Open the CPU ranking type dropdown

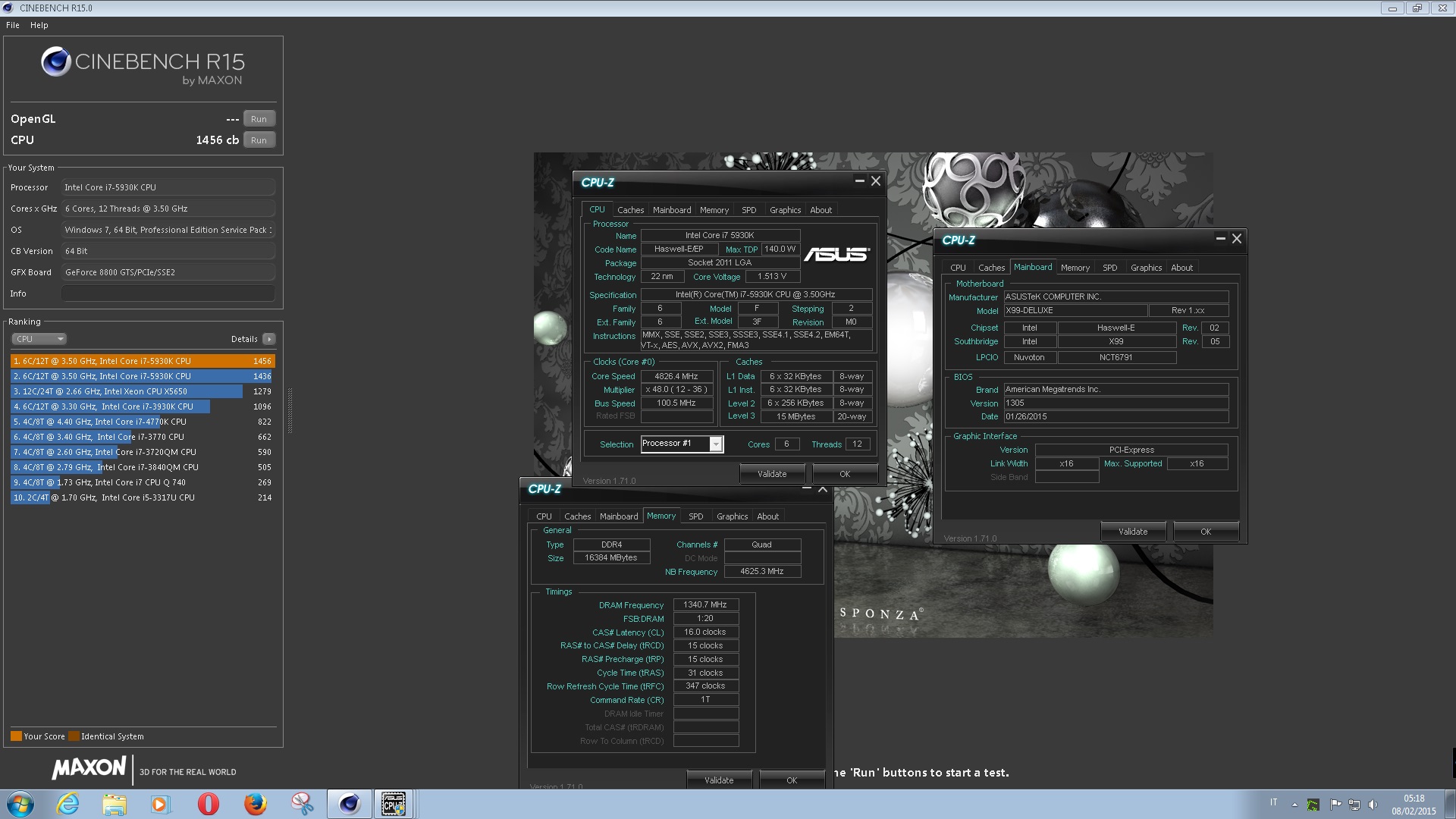coord(39,339)
